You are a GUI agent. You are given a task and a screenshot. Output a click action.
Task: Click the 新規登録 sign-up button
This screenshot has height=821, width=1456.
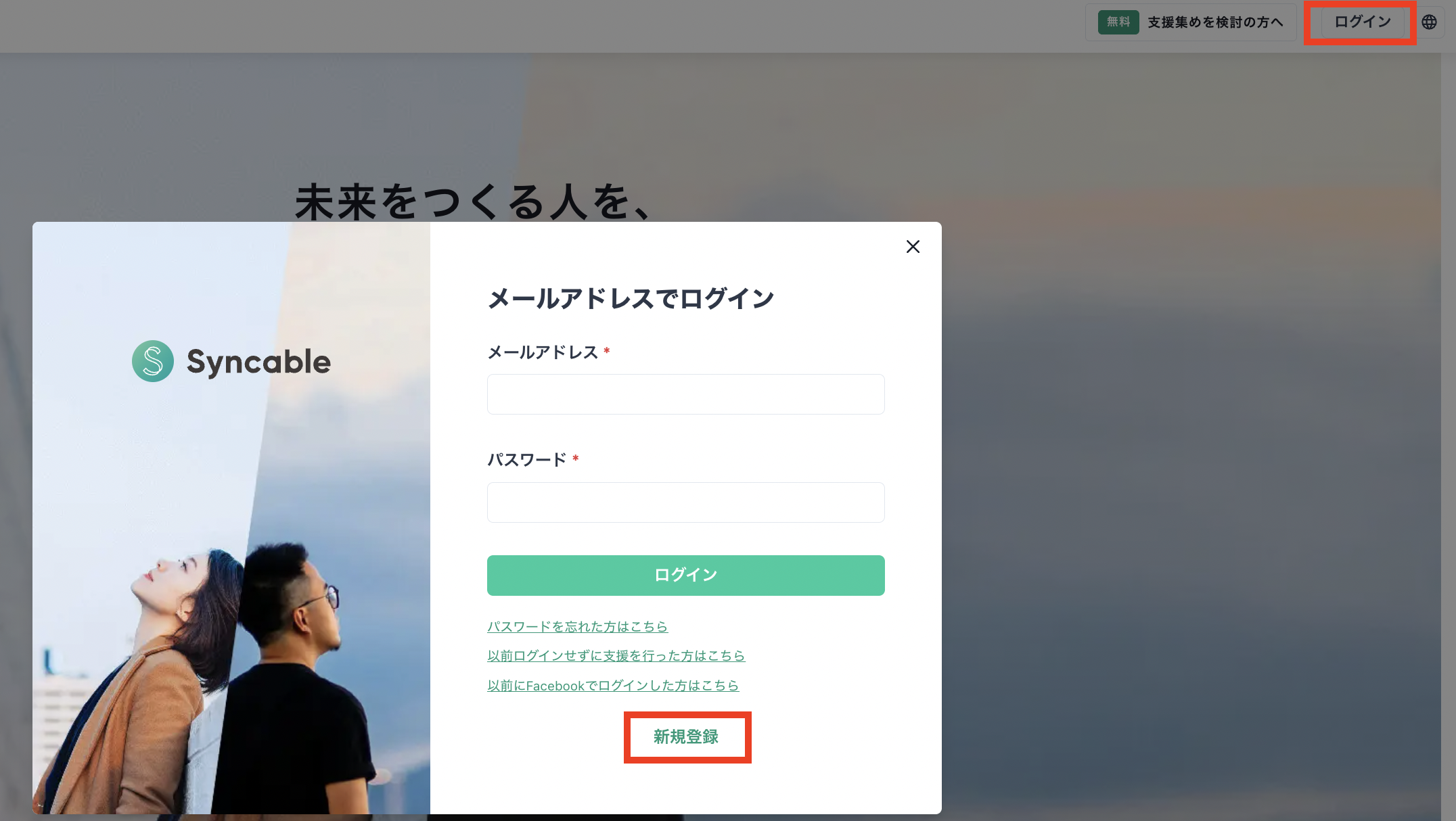[686, 737]
